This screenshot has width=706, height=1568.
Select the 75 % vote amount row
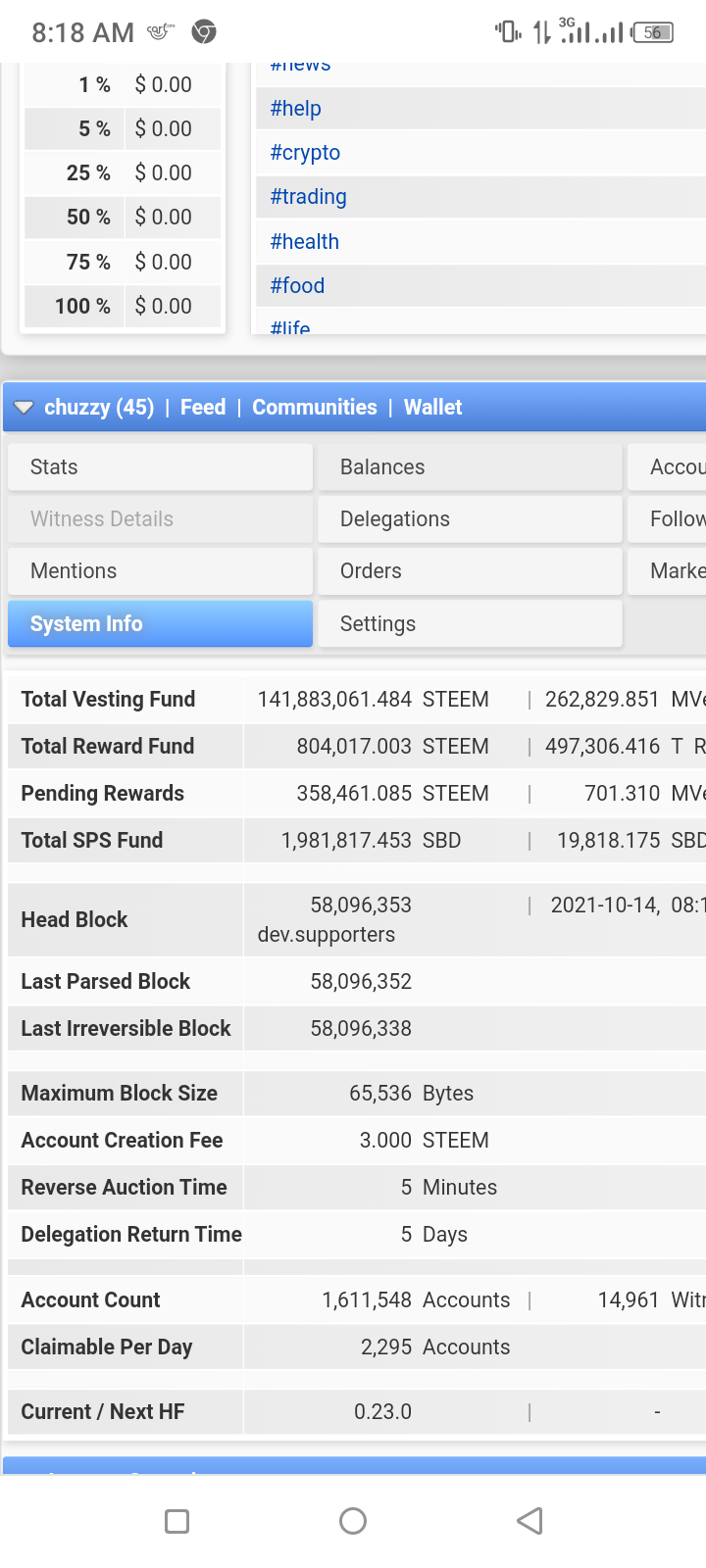point(123,263)
